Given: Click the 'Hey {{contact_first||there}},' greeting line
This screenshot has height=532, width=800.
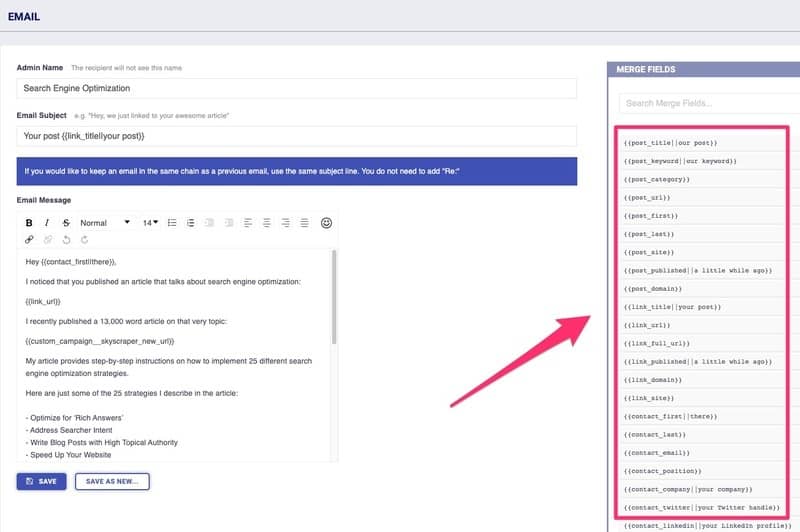Looking at the screenshot, I should [71, 262].
